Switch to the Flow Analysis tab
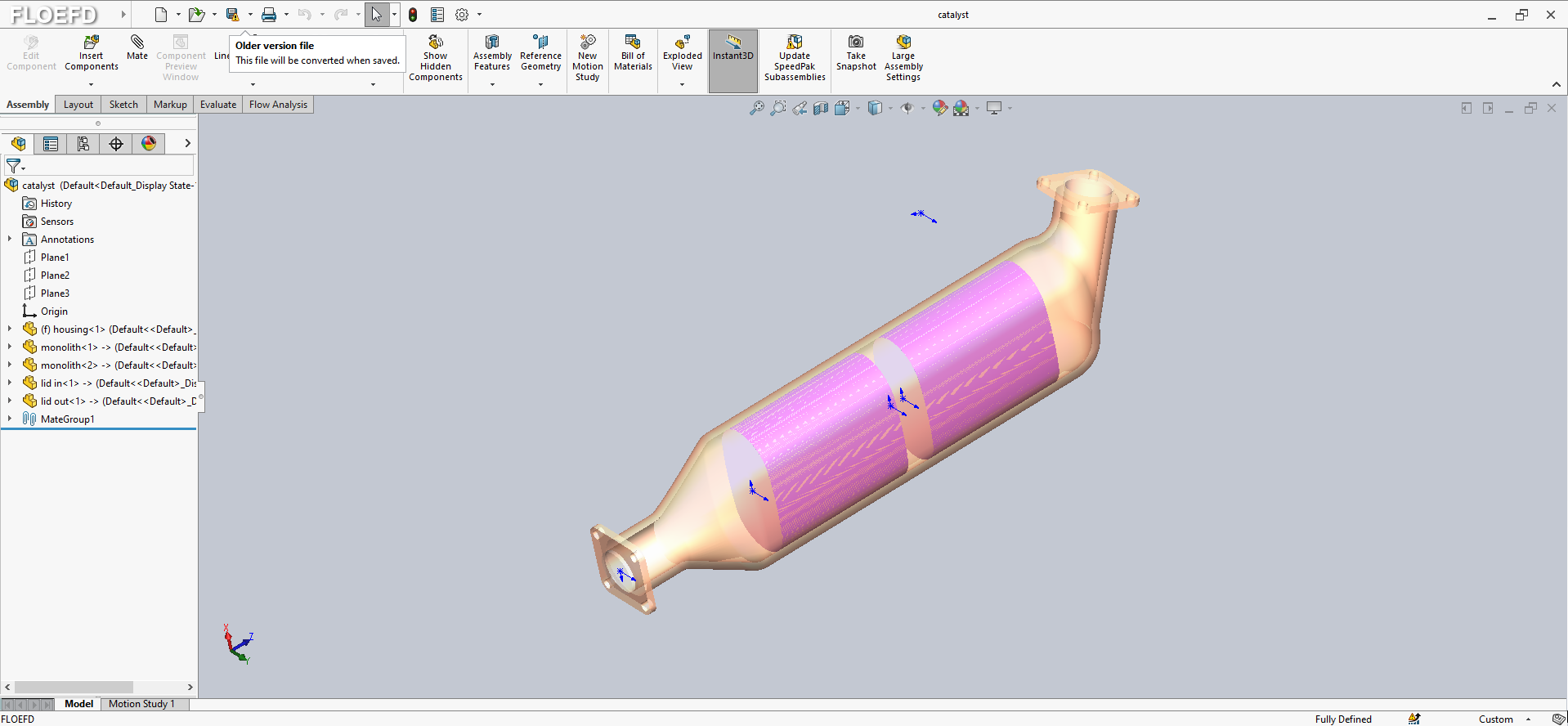The image size is (1568, 726). tap(278, 105)
